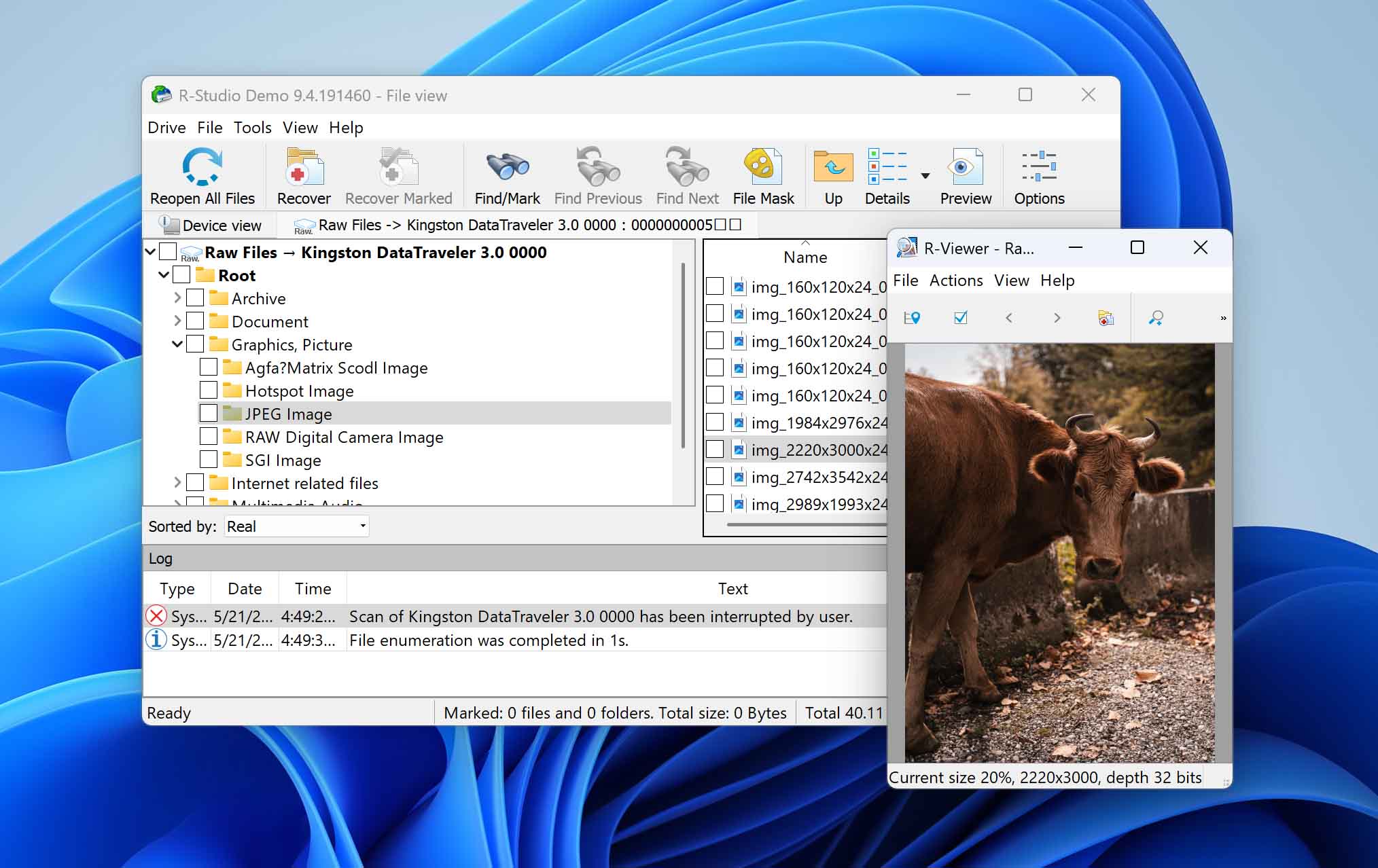Show more R-Viewer toolbar items chevron
This screenshot has height=868, width=1378.
click(1223, 318)
